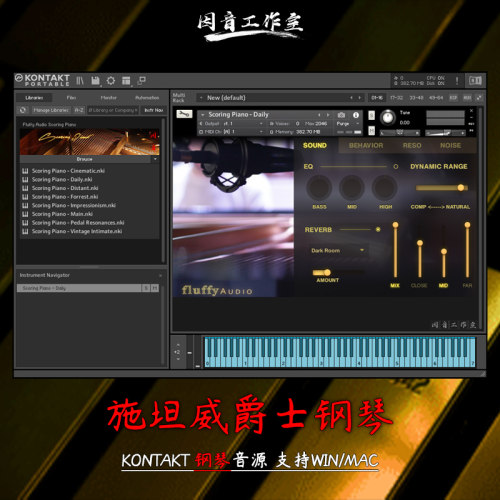The width and height of the screenshot is (500, 500).
Task: Open the NOISE tab
Action: [x=450, y=146]
